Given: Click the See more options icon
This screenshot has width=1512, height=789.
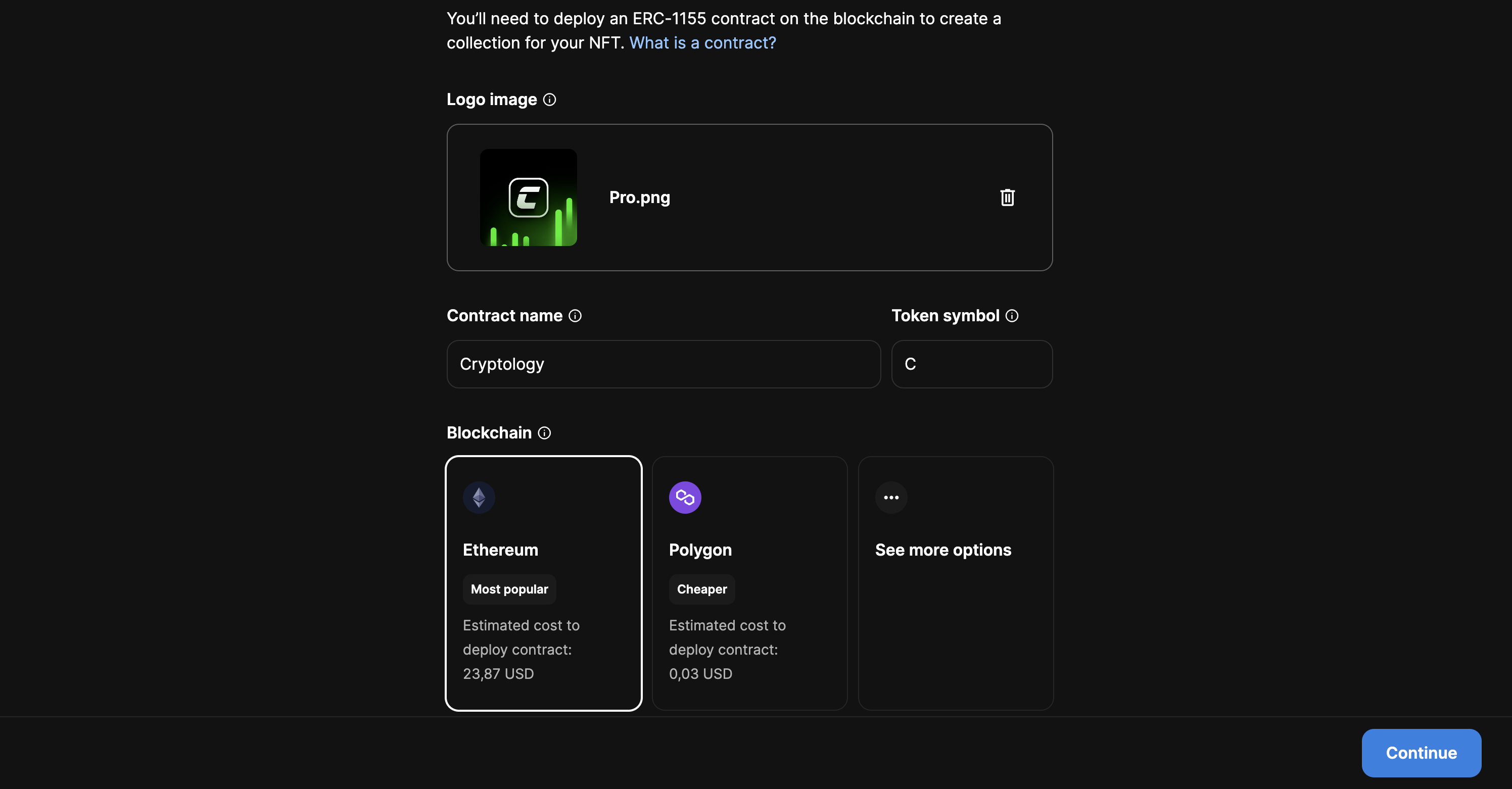Looking at the screenshot, I should pyautogui.click(x=890, y=497).
